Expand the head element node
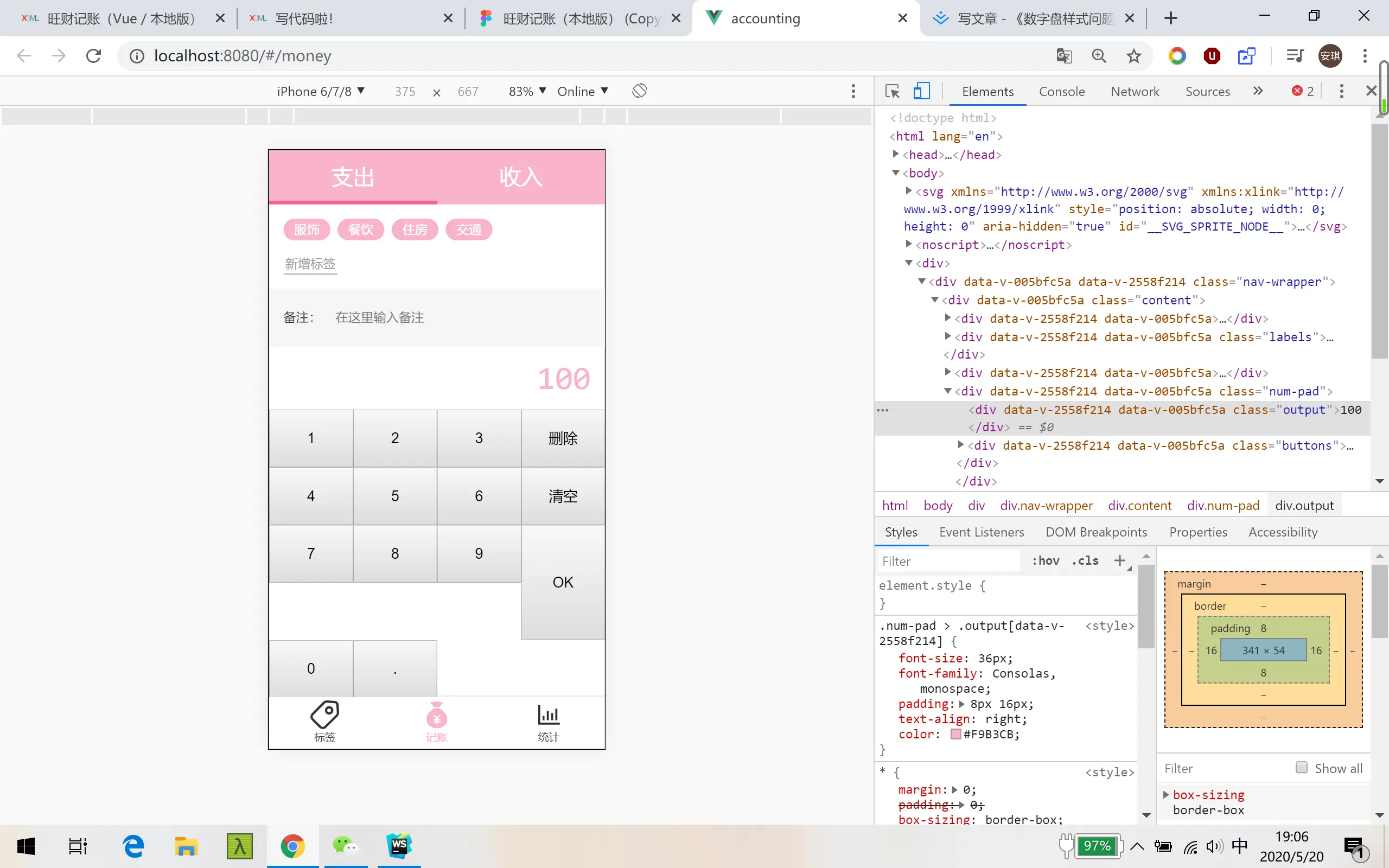This screenshot has height=868, width=1389. 895,154
